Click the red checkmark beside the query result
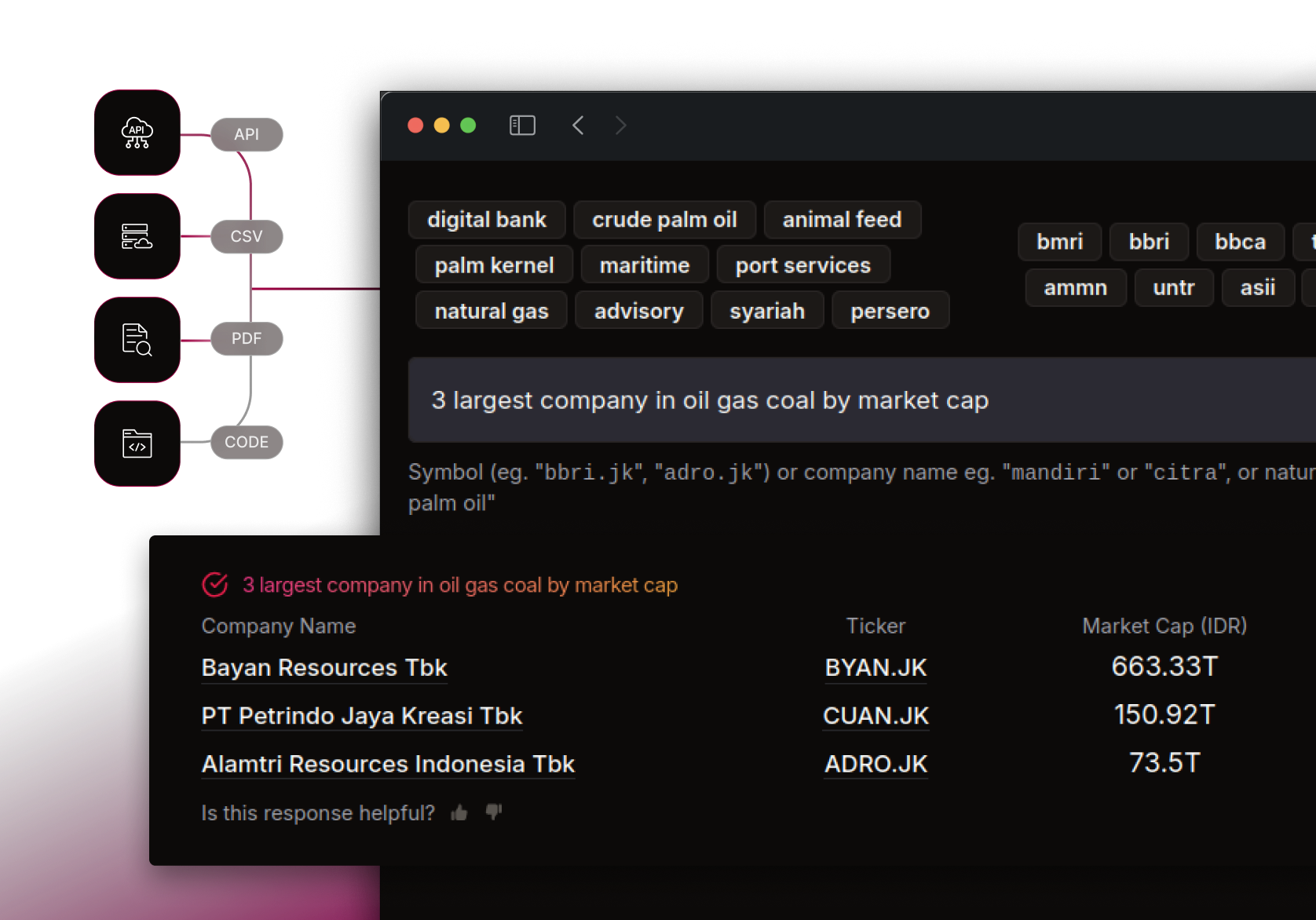This screenshot has width=1316, height=920. tap(214, 584)
